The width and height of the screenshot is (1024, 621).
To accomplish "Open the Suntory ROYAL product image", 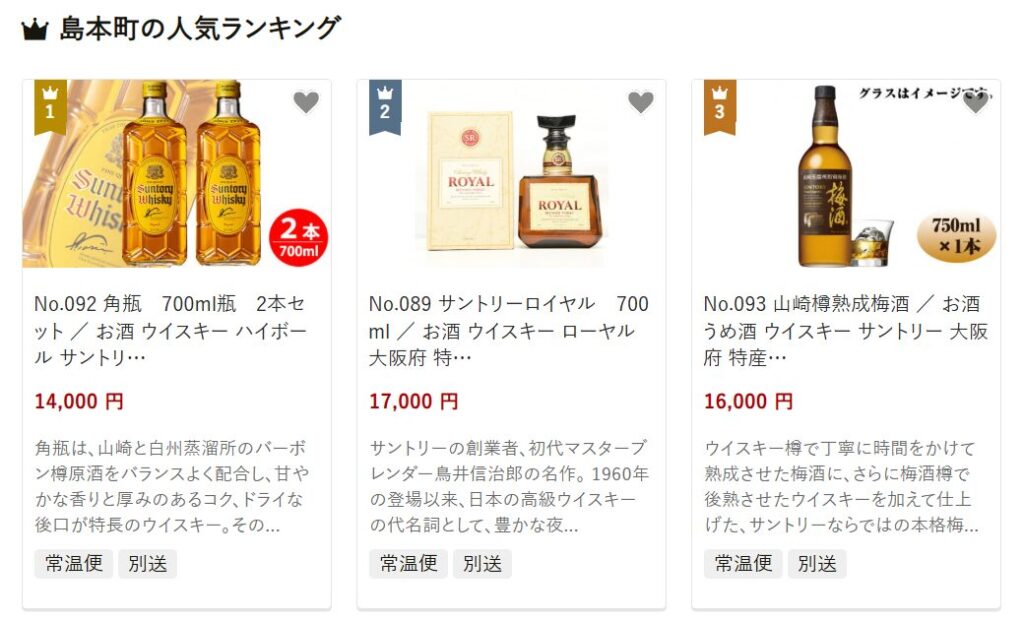I will click(x=511, y=174).
